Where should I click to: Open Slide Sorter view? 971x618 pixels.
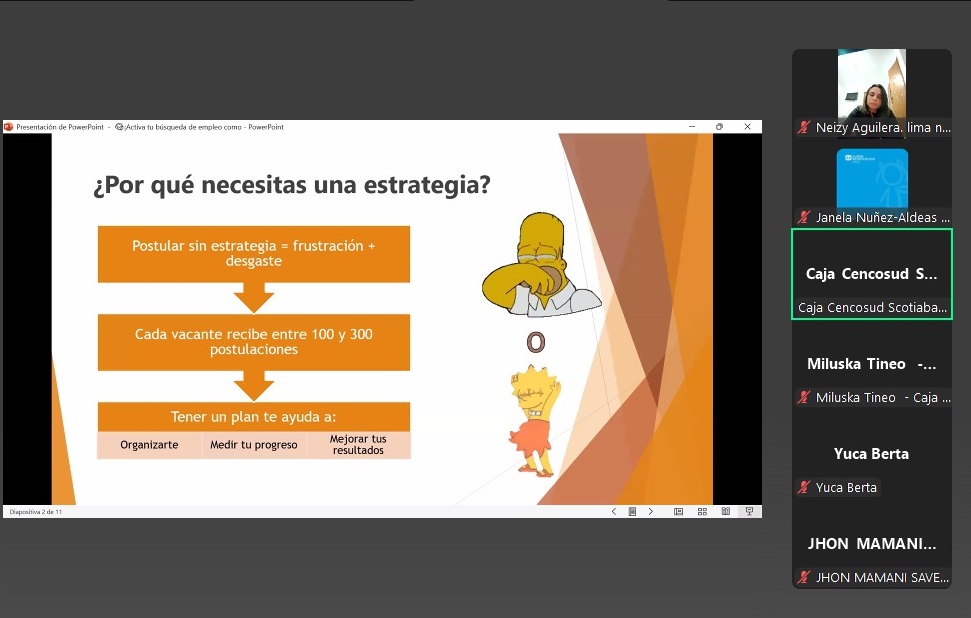(702, 511)
